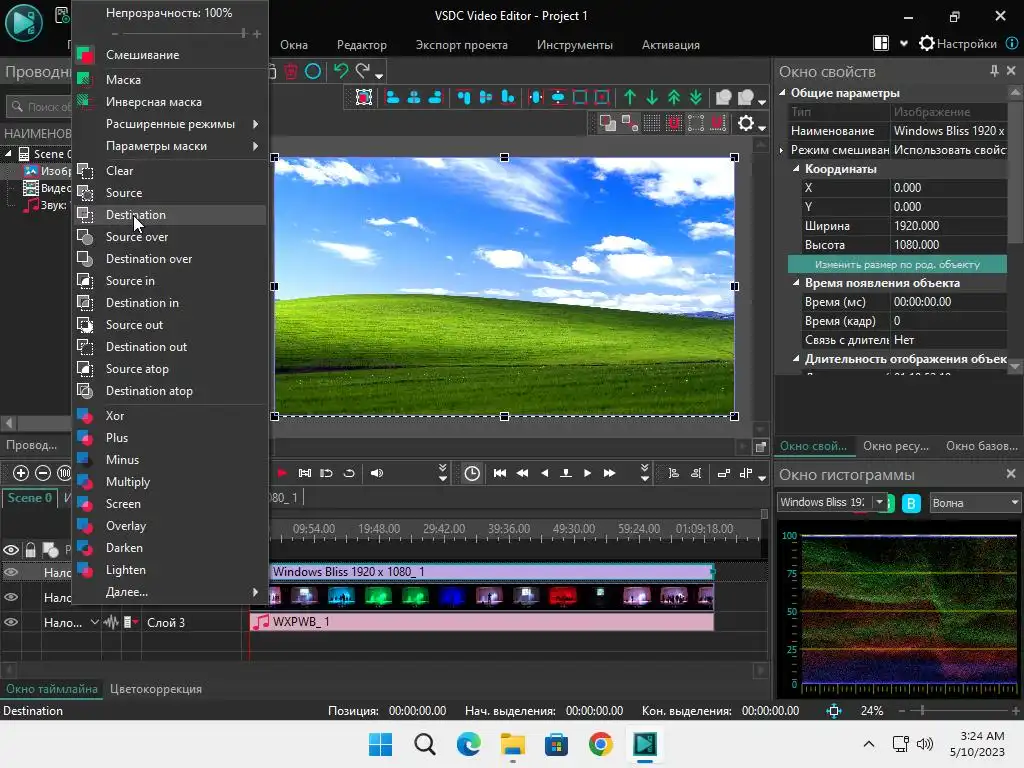Viewport: 1024px width, 768px height.
Task: Switch to Цветокоррекция tab
Action: click(x=155, y=689)
